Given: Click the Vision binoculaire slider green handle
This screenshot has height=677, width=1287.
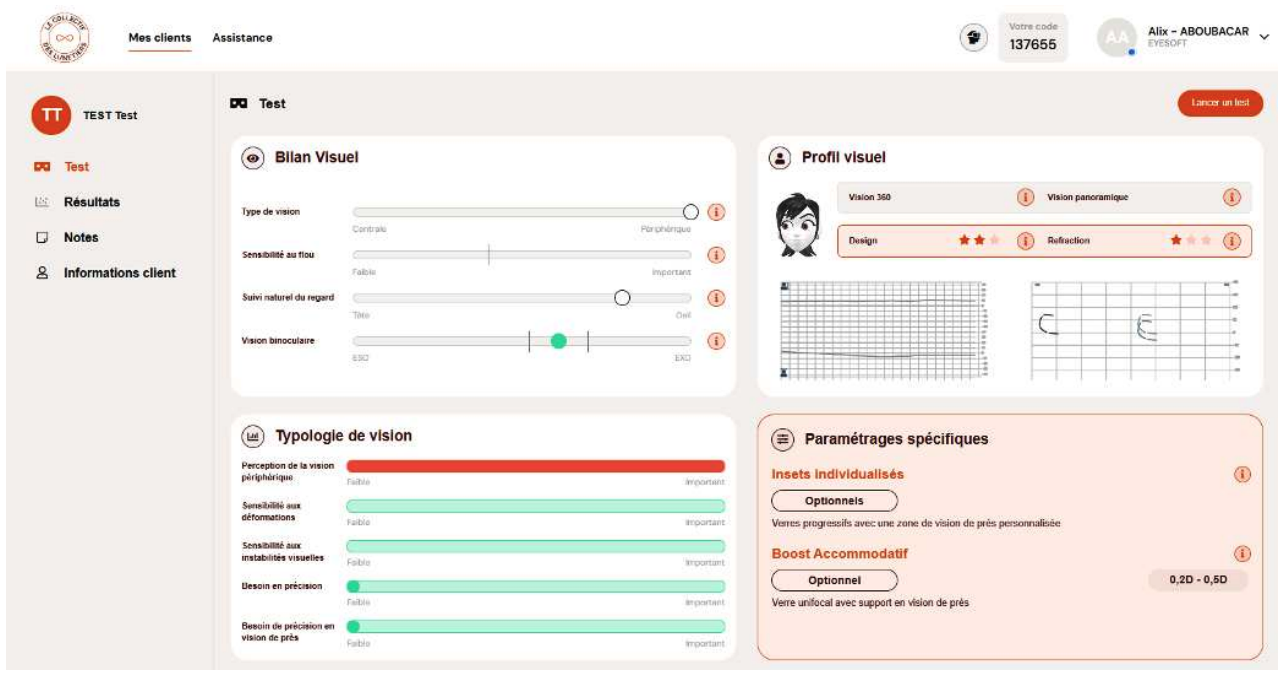Looking at the screenshot, I should pos(559,341).
